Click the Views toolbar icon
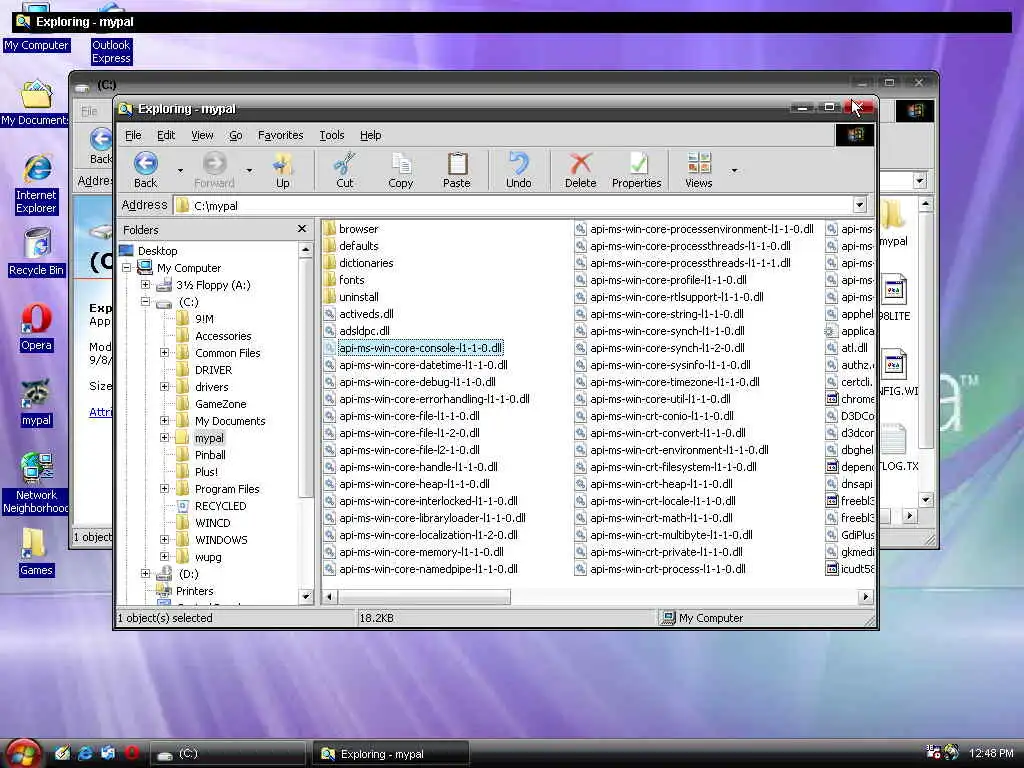Image resolution: width=1024 pixels, height=768 pixels. (698, 170)
